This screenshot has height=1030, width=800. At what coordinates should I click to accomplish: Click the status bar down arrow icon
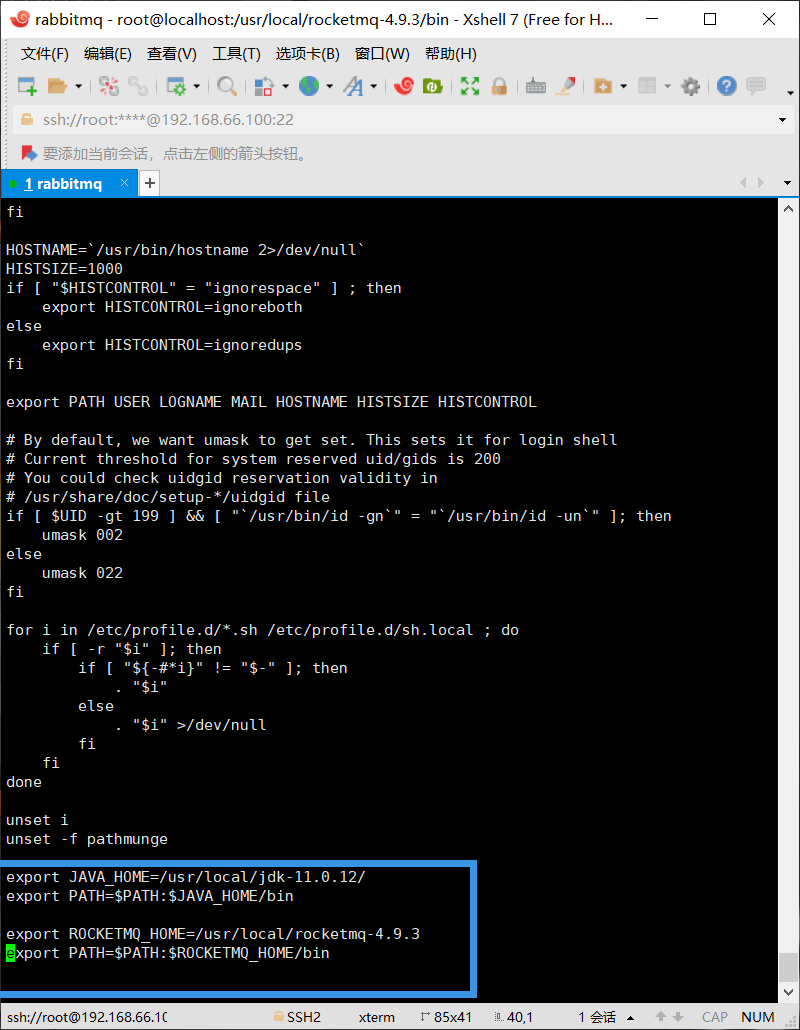point(678,1017)
